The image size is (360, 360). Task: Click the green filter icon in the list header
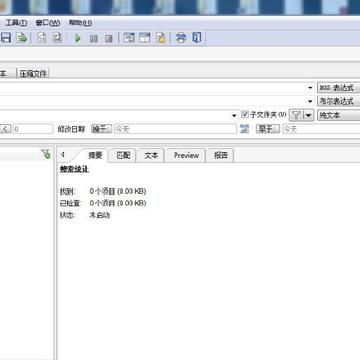[x=46, y=154]
